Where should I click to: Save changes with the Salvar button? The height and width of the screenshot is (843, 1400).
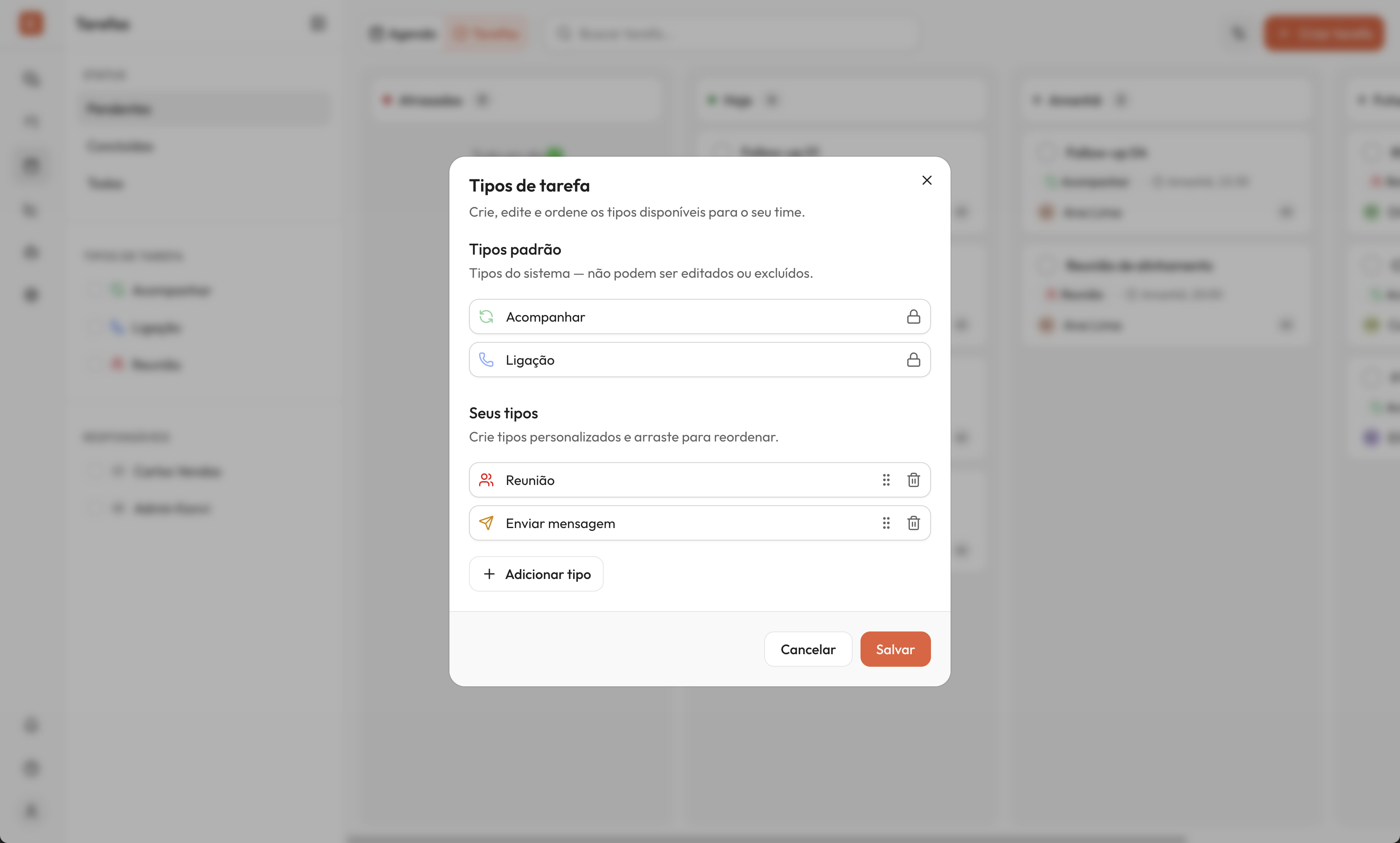click(895, 649)
